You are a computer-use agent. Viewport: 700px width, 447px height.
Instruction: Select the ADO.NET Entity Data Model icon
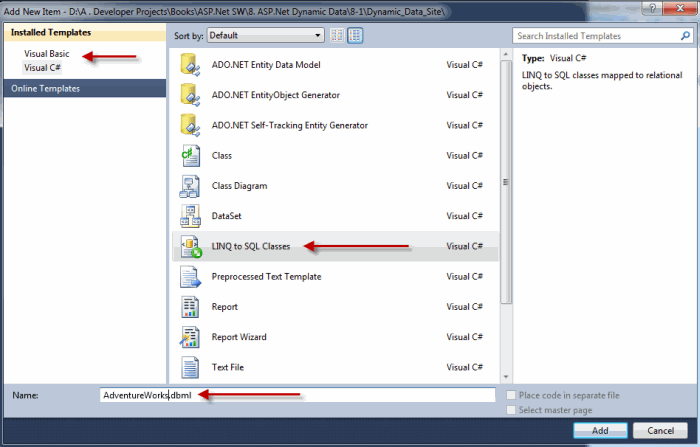[x=190, y=65]
